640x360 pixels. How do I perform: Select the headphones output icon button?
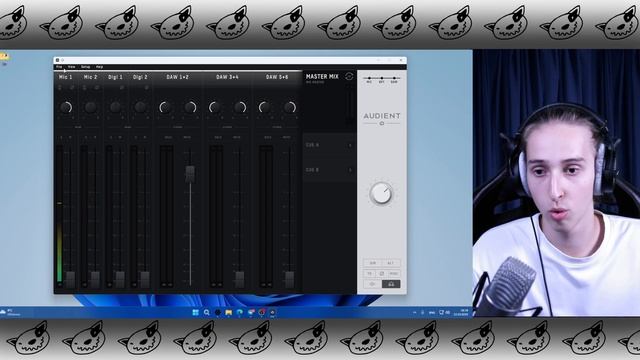391,284
